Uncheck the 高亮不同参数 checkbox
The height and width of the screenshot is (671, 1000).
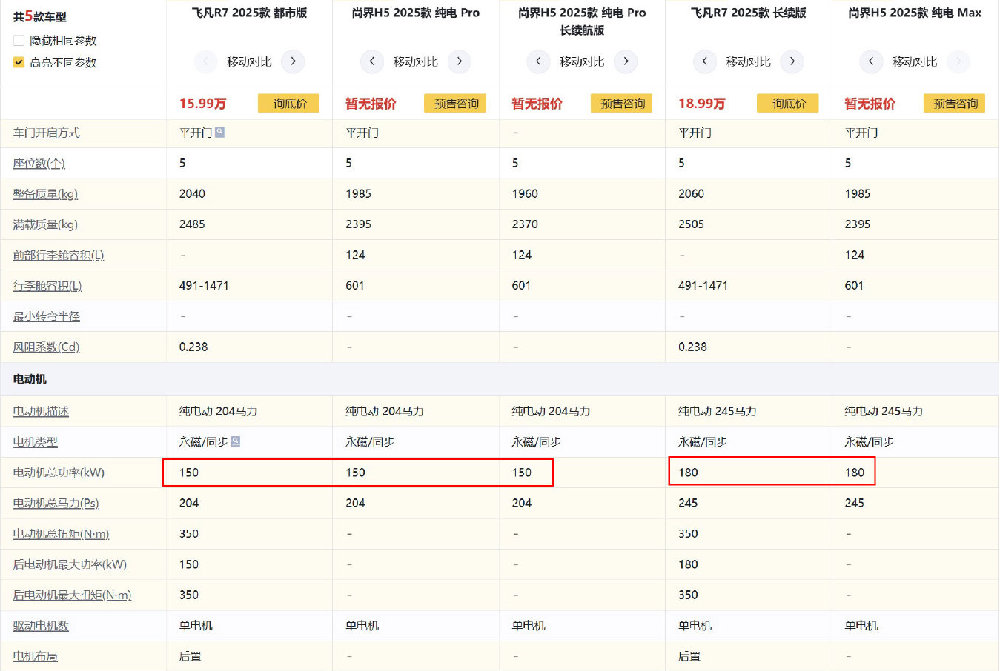tap(19, 62)
